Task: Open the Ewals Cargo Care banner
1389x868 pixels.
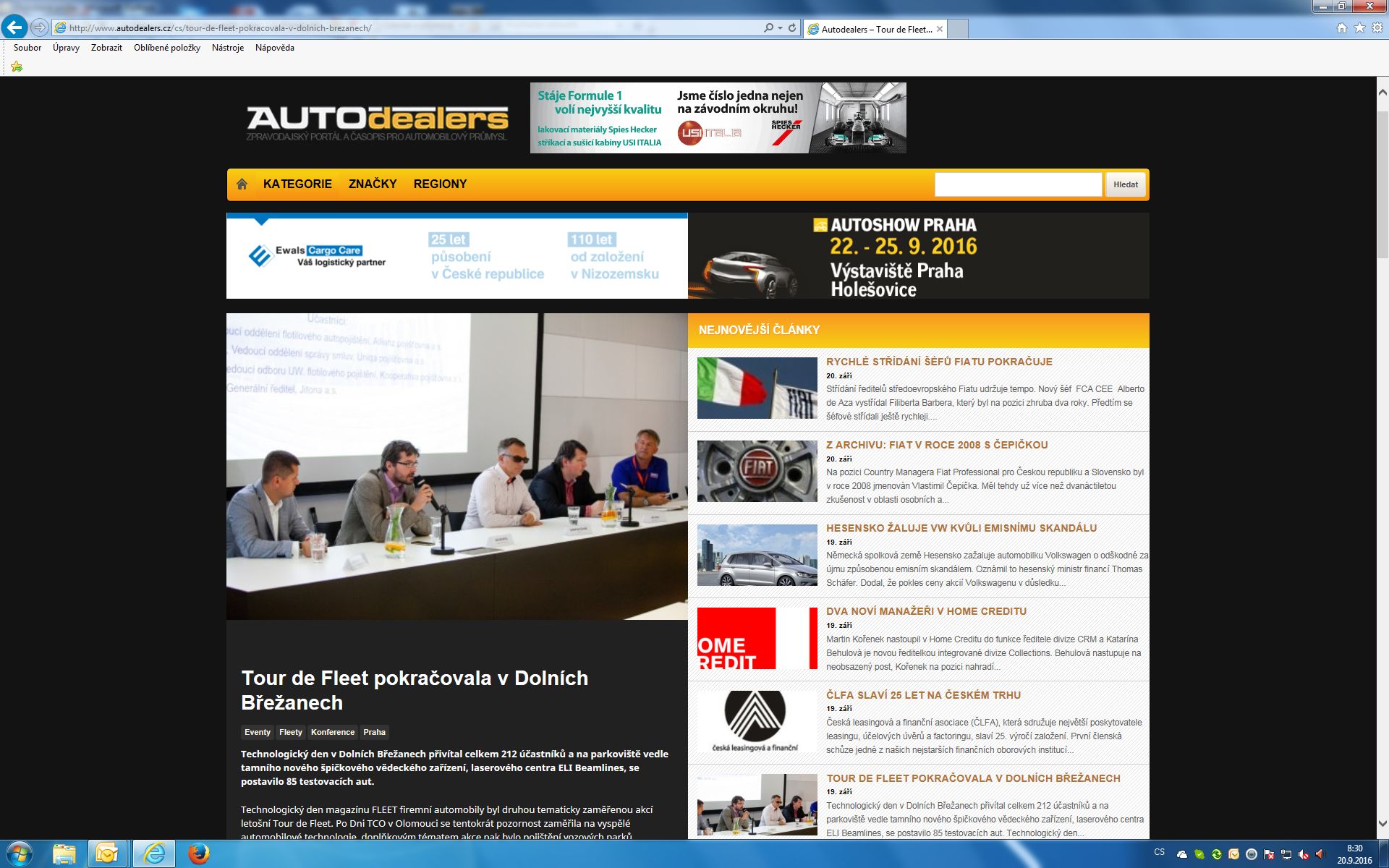Action: tap(457, 256)
